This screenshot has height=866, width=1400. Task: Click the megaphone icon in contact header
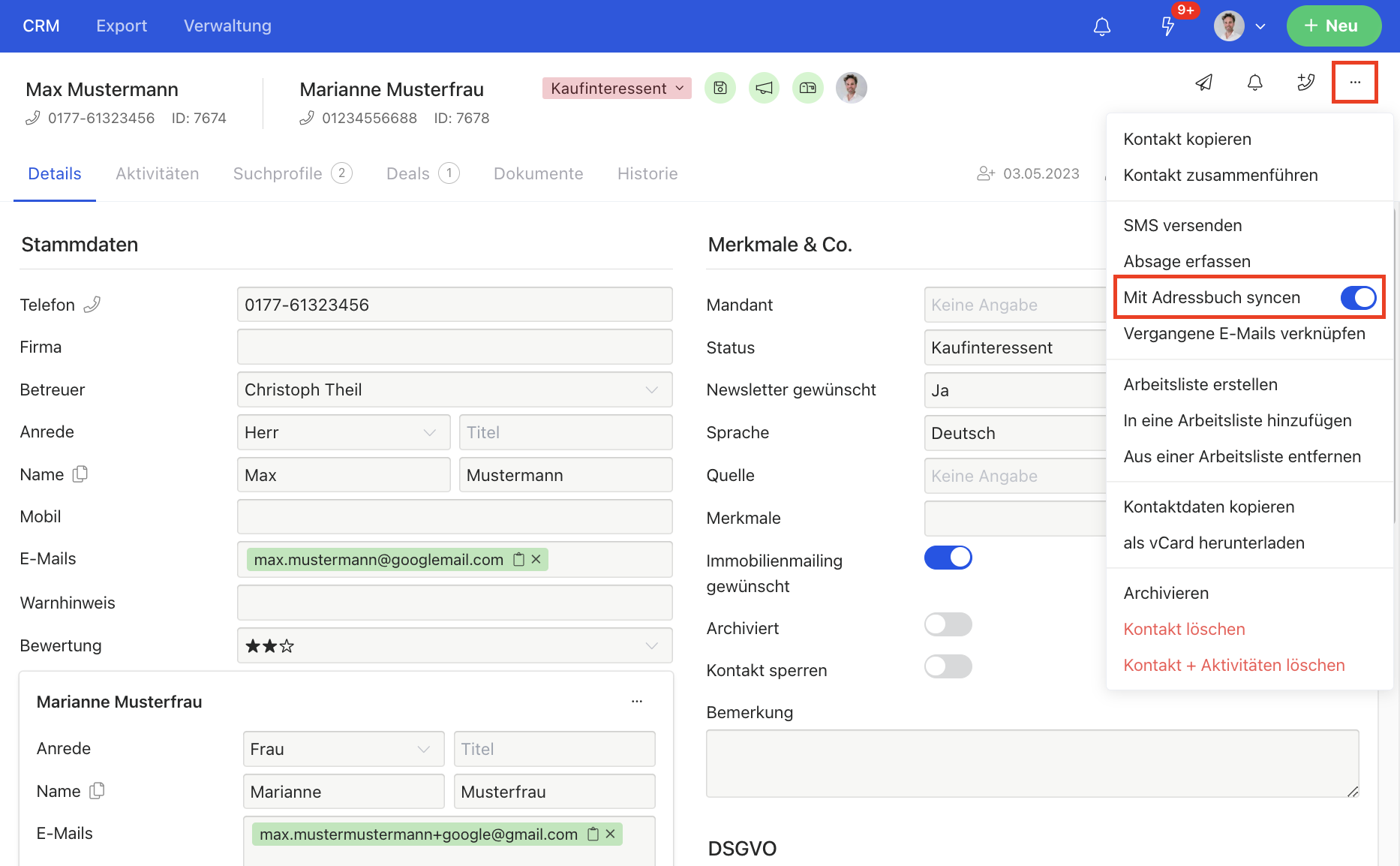[x=764, y=89]
